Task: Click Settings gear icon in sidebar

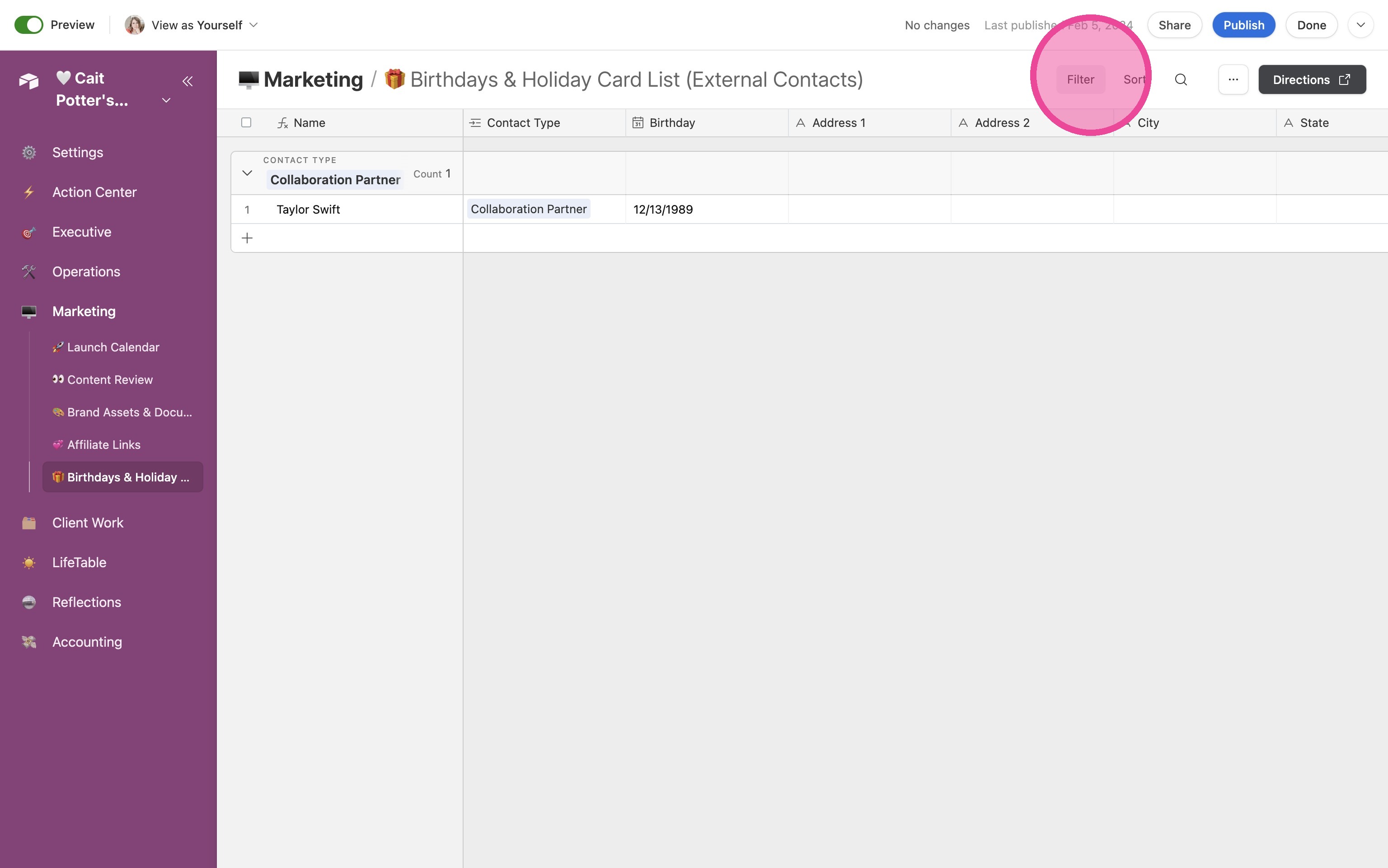Action: click(29, 153)
